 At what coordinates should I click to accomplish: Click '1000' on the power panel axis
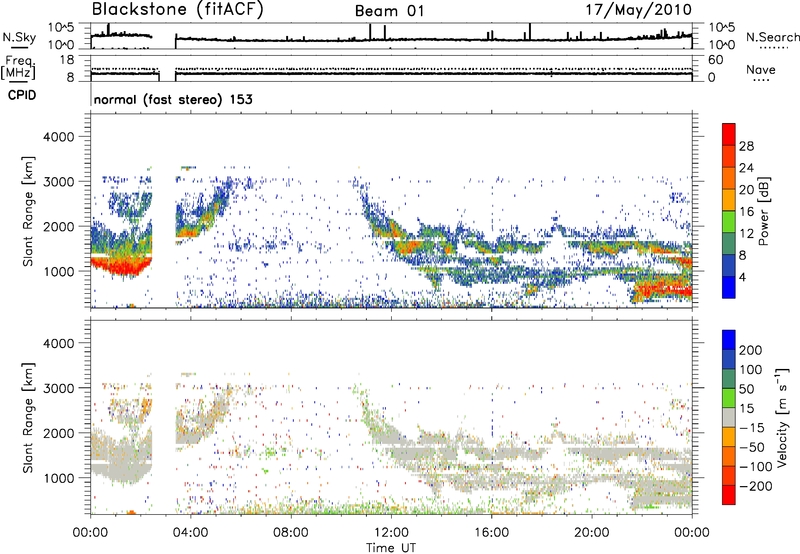(59, 271)
